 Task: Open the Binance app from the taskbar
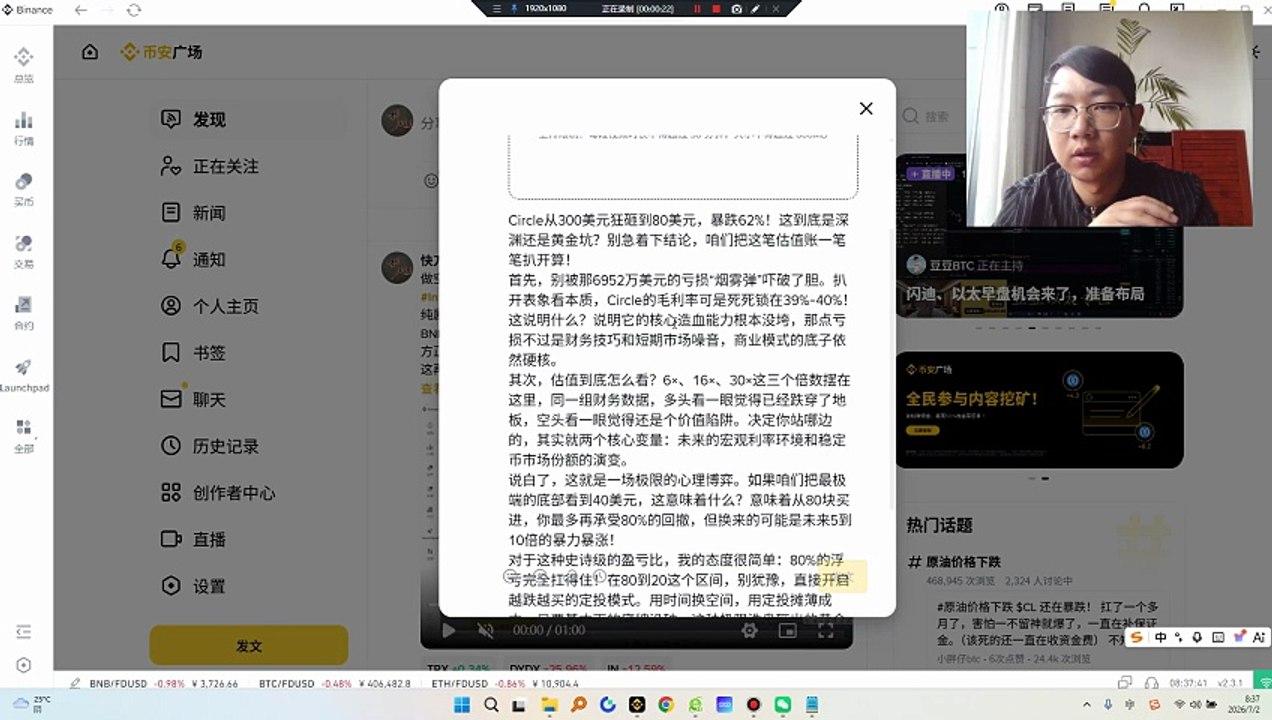click(637, 705)
